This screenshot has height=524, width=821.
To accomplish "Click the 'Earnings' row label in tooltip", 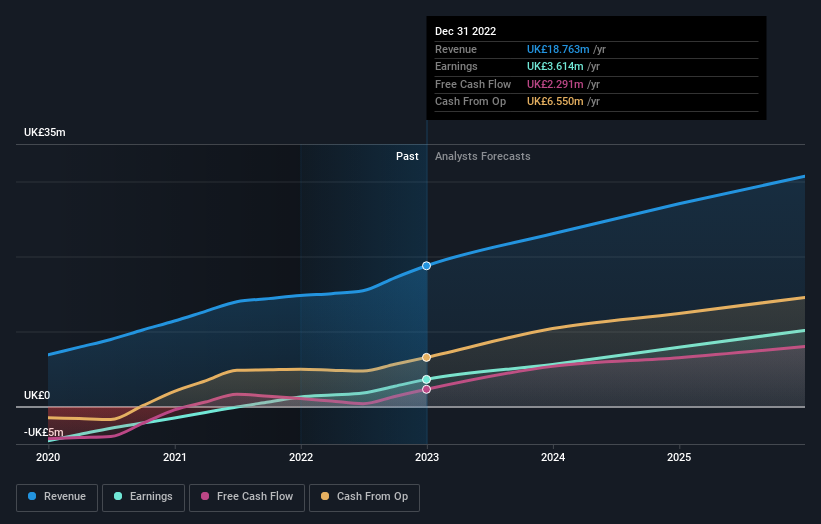I will click(x=456, y=66).
